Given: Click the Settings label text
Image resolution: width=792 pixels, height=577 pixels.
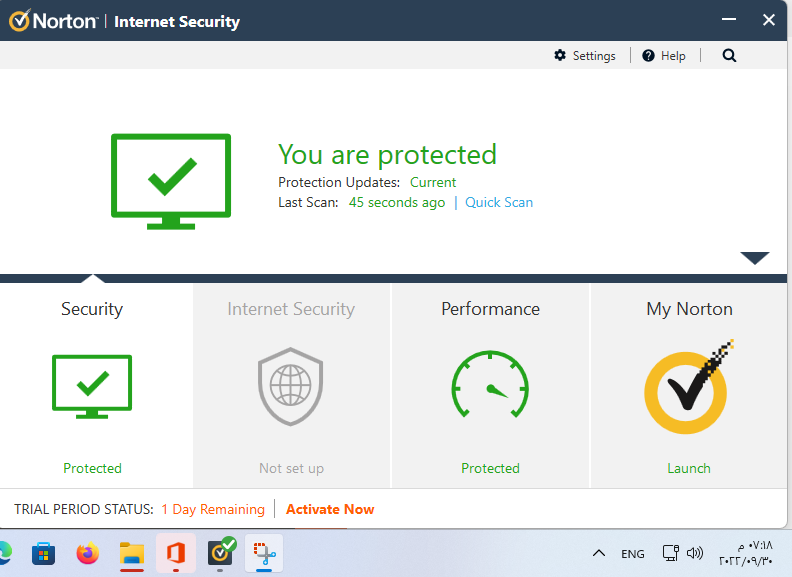Looking at the screenshot, I should coord(594,56).
